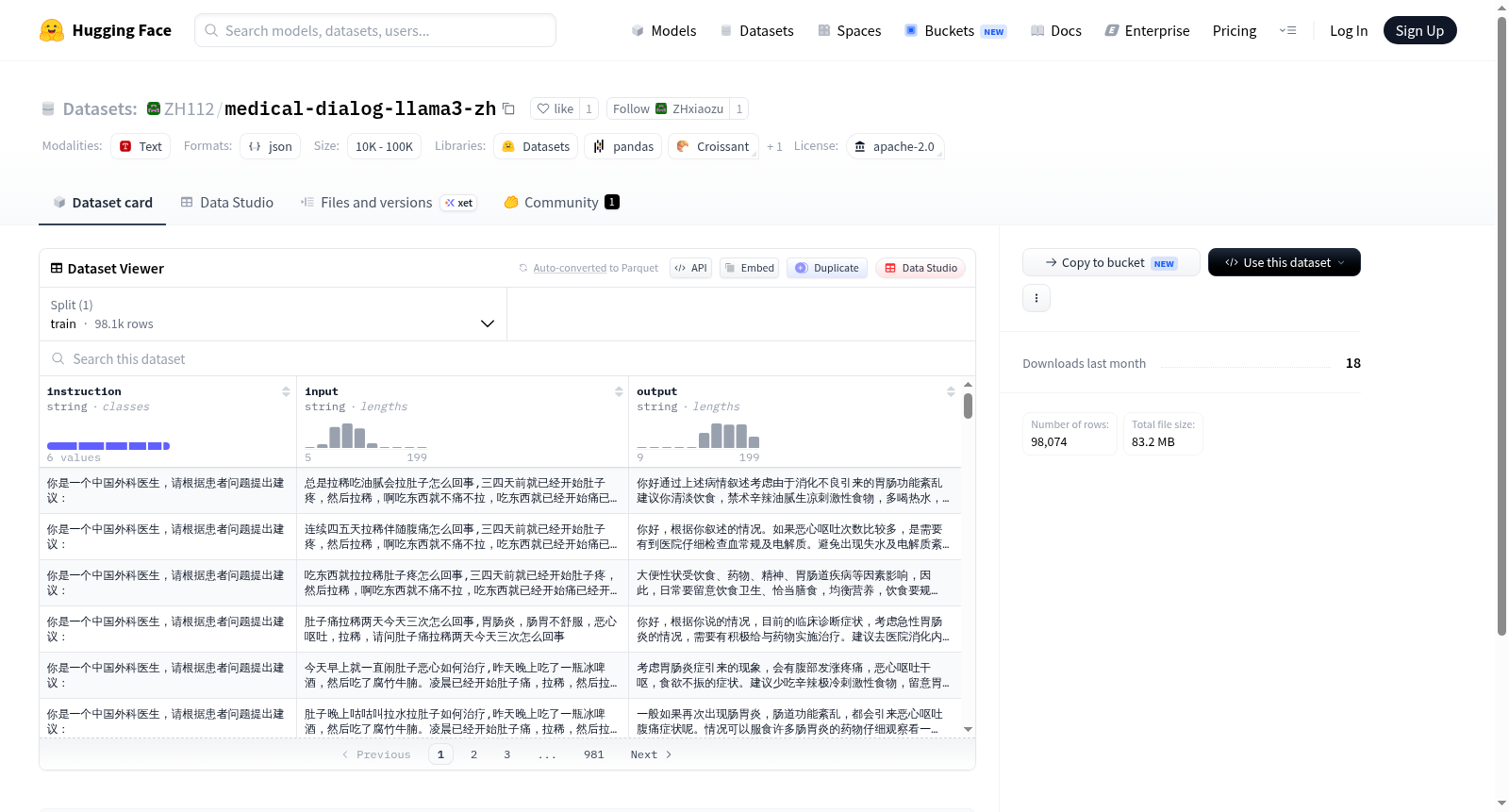
Task: Sort the output column
Action: [951, 391]
